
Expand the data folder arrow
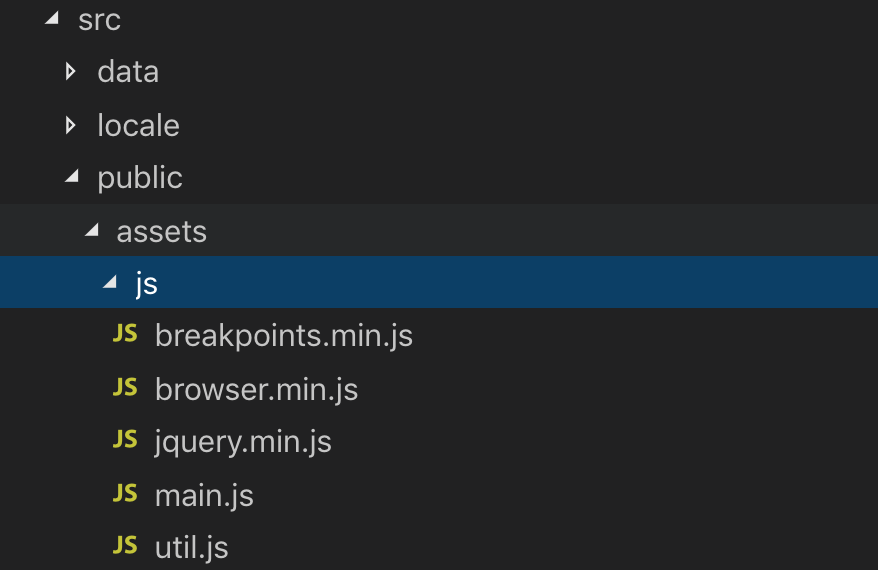[71, 71]
